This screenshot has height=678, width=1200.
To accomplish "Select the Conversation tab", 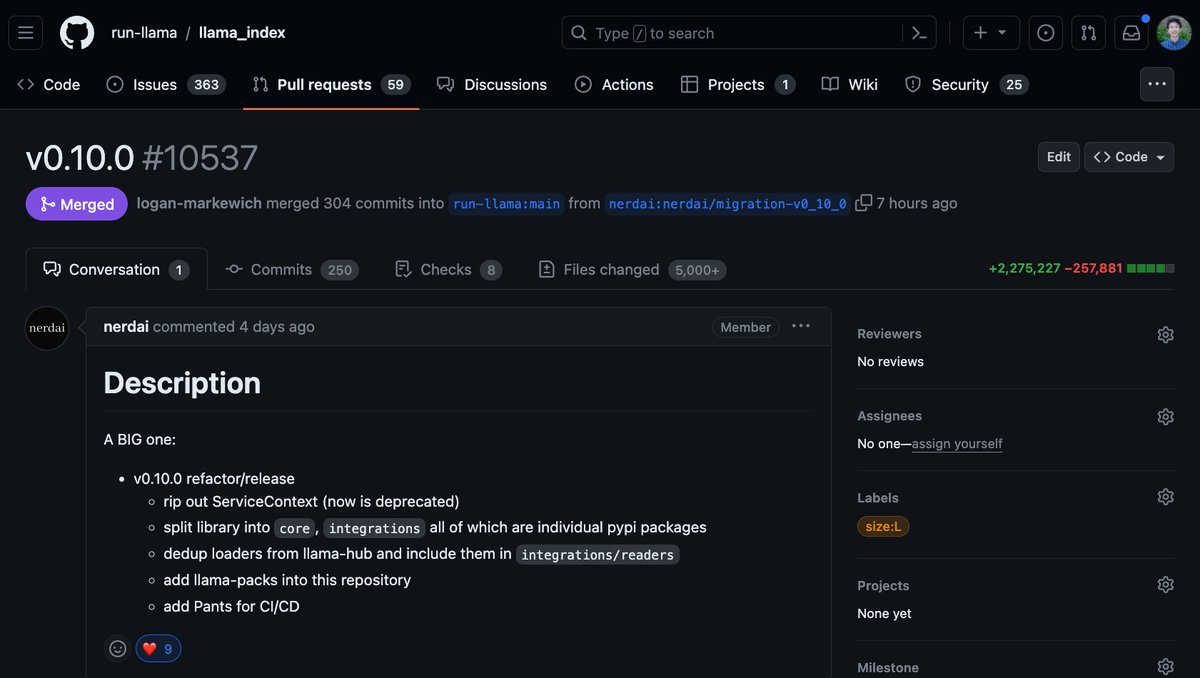I will pos(116,270).
